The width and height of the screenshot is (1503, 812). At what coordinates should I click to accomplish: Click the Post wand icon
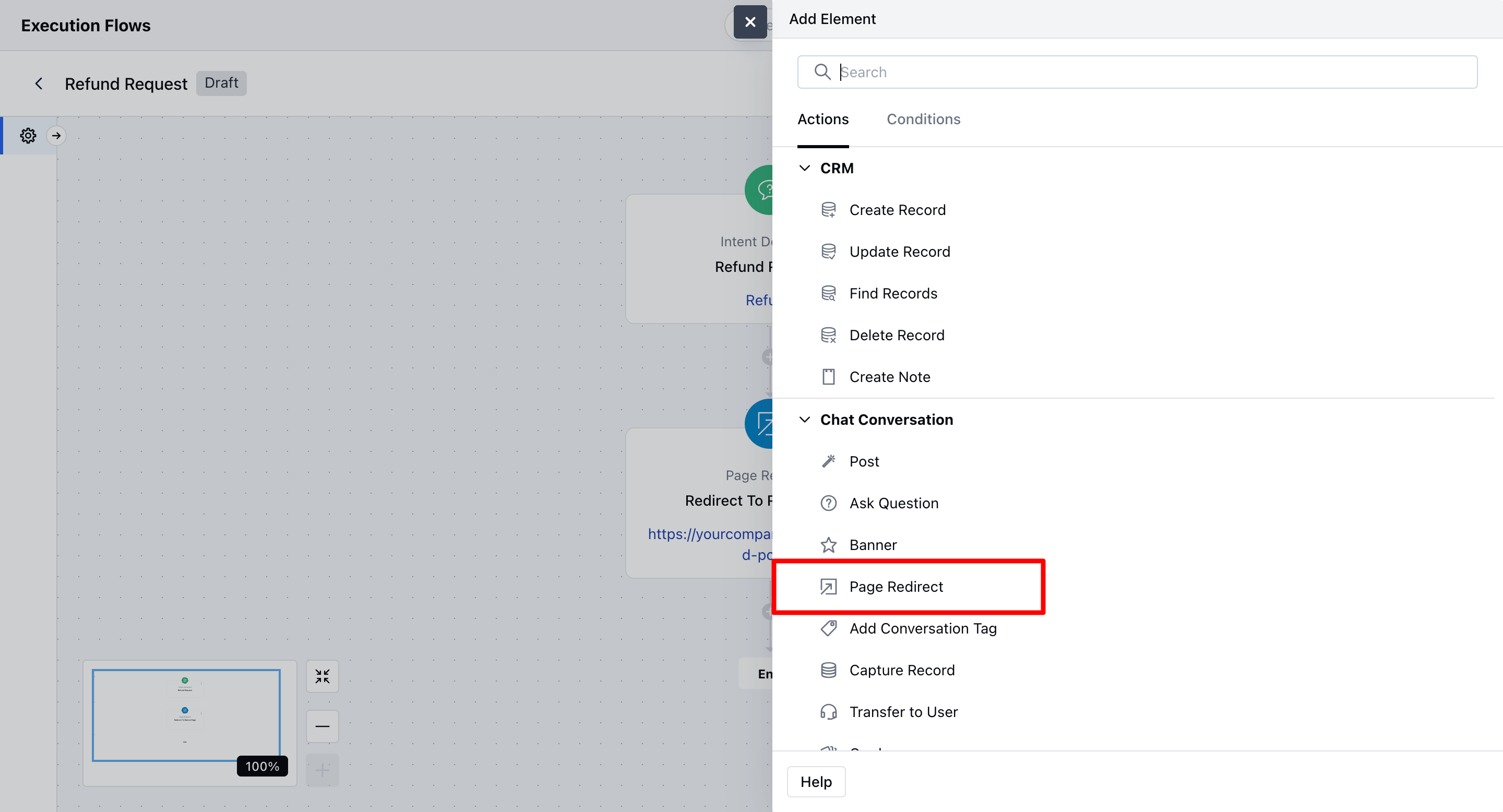pos(828,461)
